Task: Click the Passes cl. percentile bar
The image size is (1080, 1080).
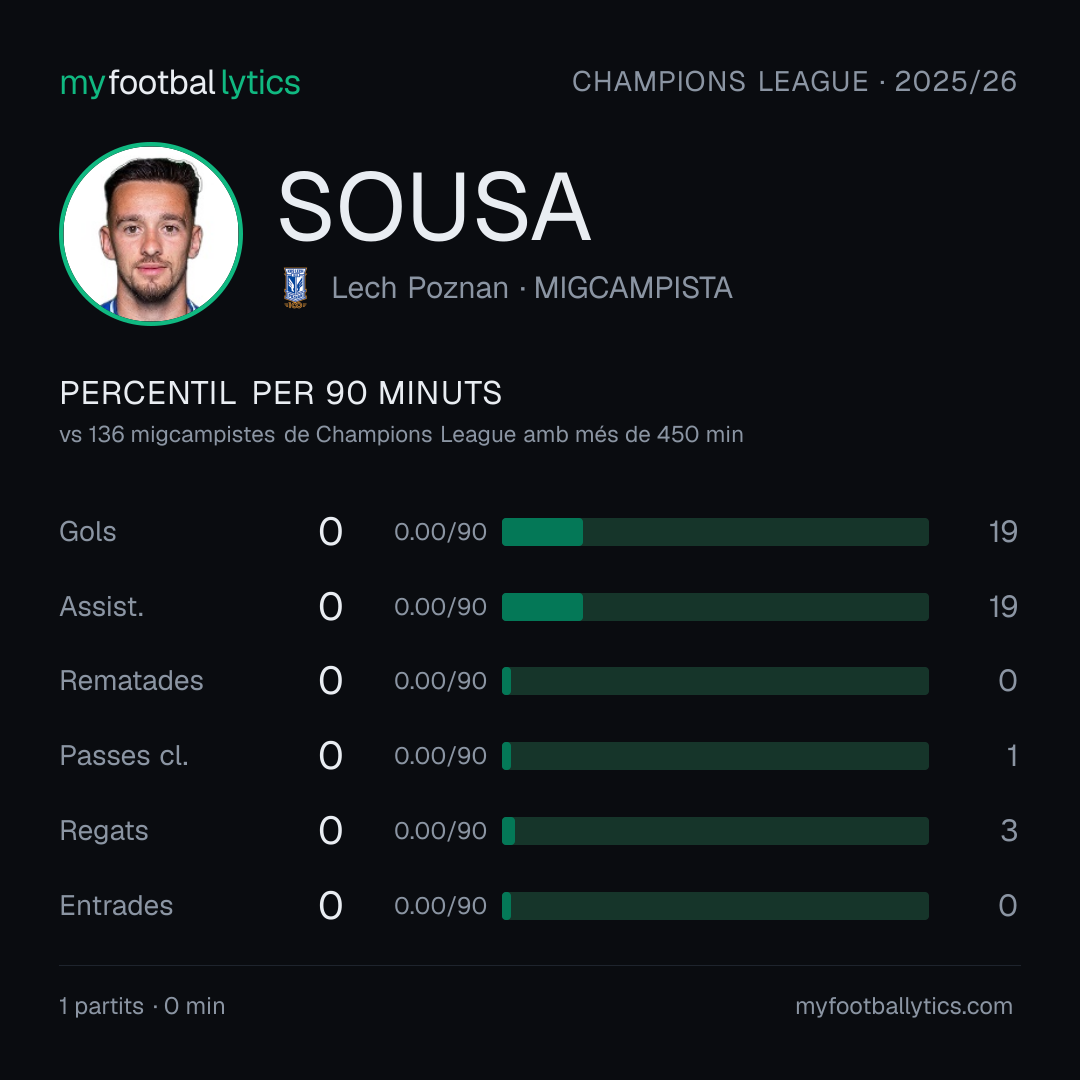Action: [x=715, y=756]
